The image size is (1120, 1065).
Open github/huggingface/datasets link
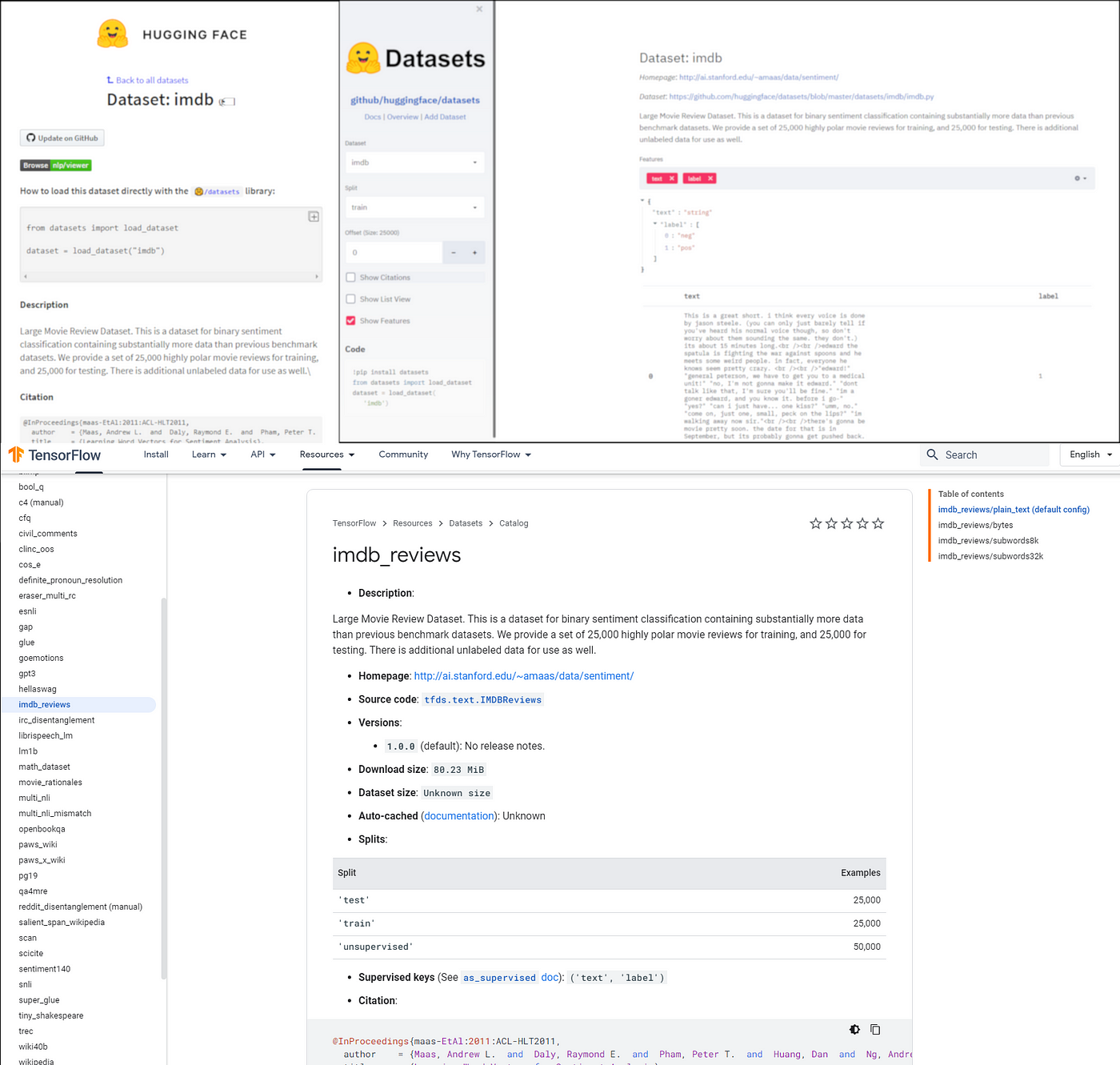tap(415, 100)
